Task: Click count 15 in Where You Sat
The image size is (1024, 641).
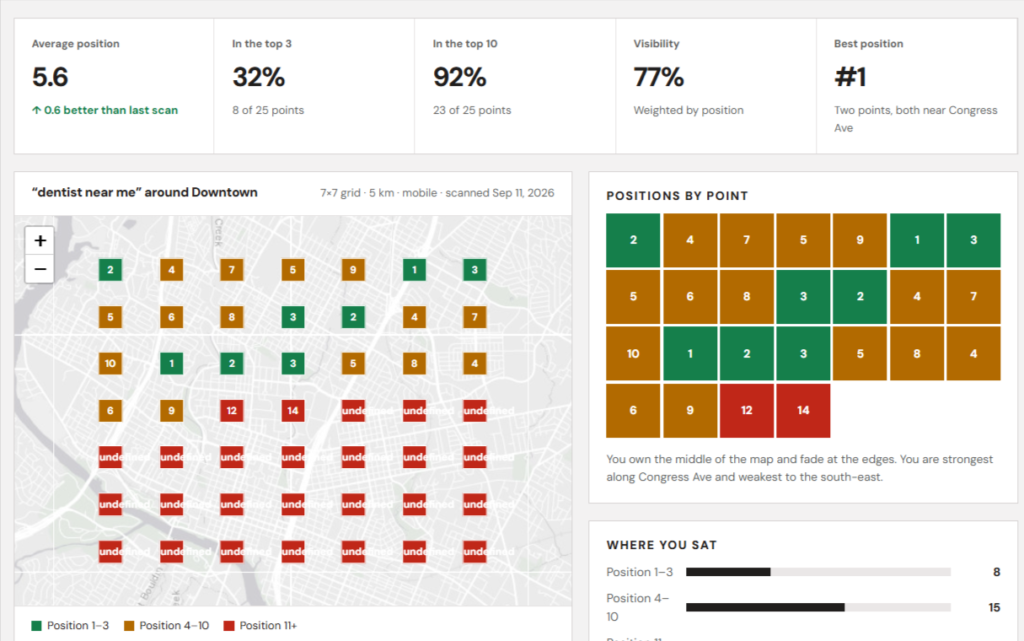Action: coord(994,607)
